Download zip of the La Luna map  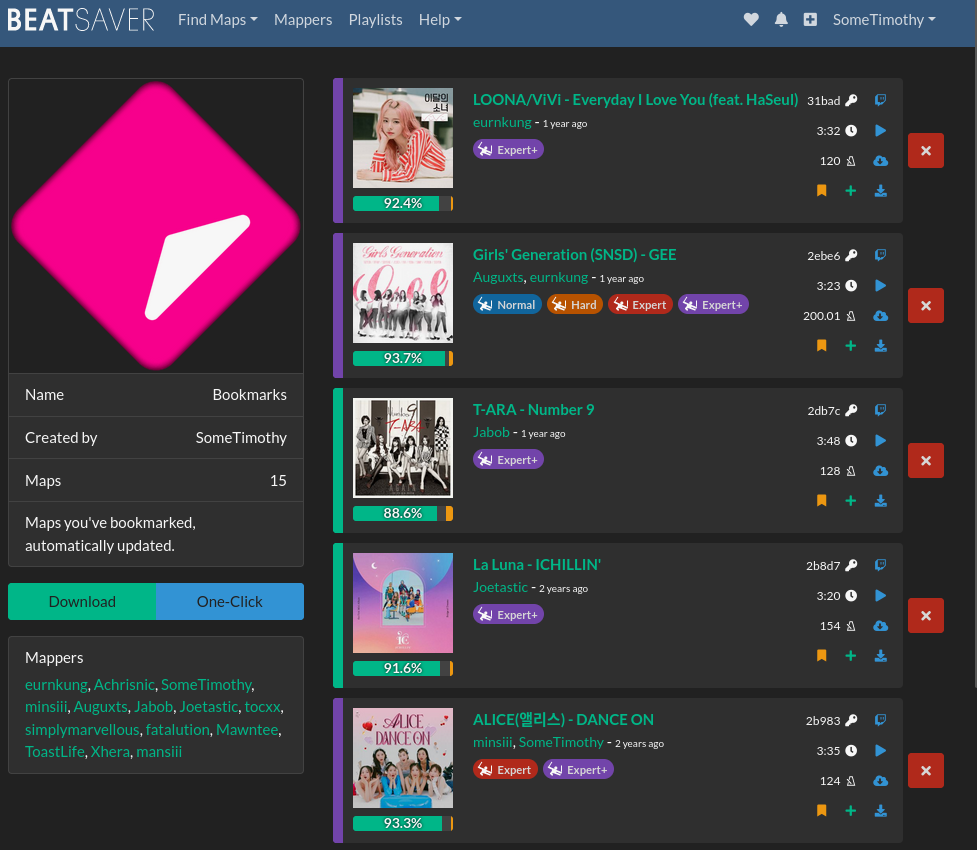tap(881, 656)
